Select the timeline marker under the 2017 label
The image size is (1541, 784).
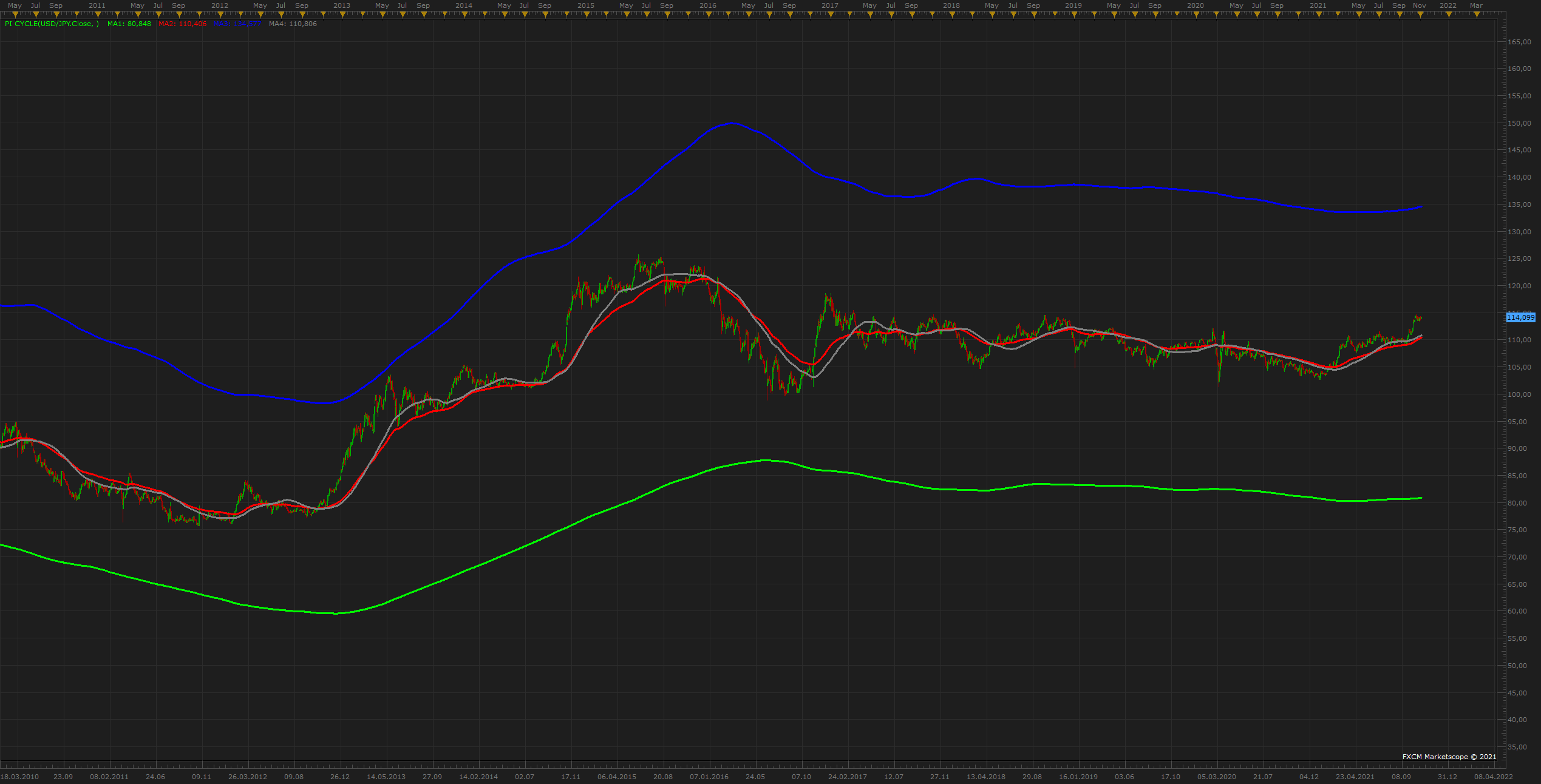[830, 15]
